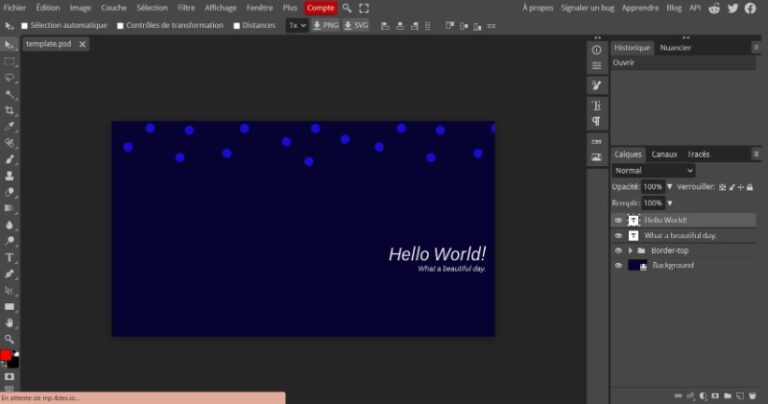Screen dimensions: 768x404
Task: Click the search magnifier in menu bar
Action: pyautogui.click(x=347, y=8)
